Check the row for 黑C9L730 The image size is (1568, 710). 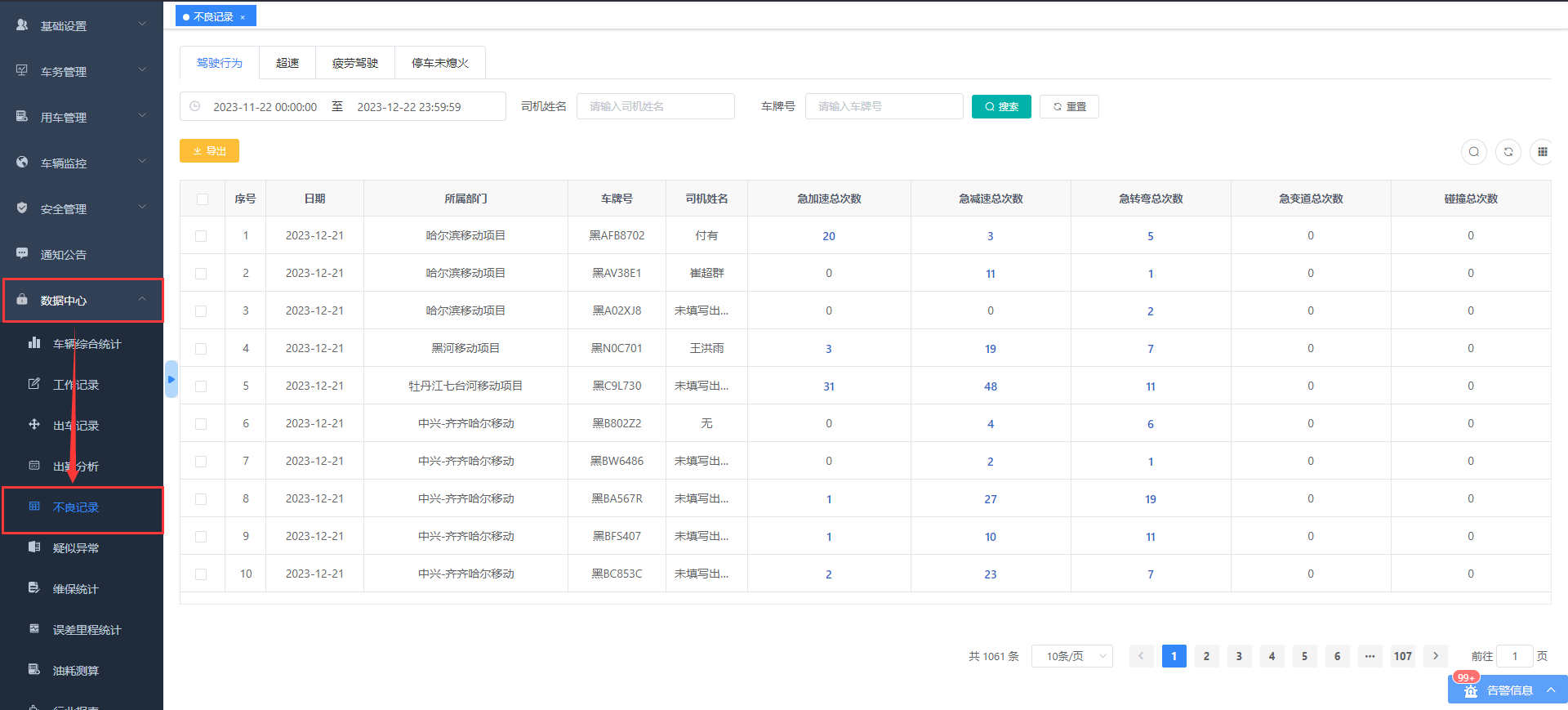point(201,386)
